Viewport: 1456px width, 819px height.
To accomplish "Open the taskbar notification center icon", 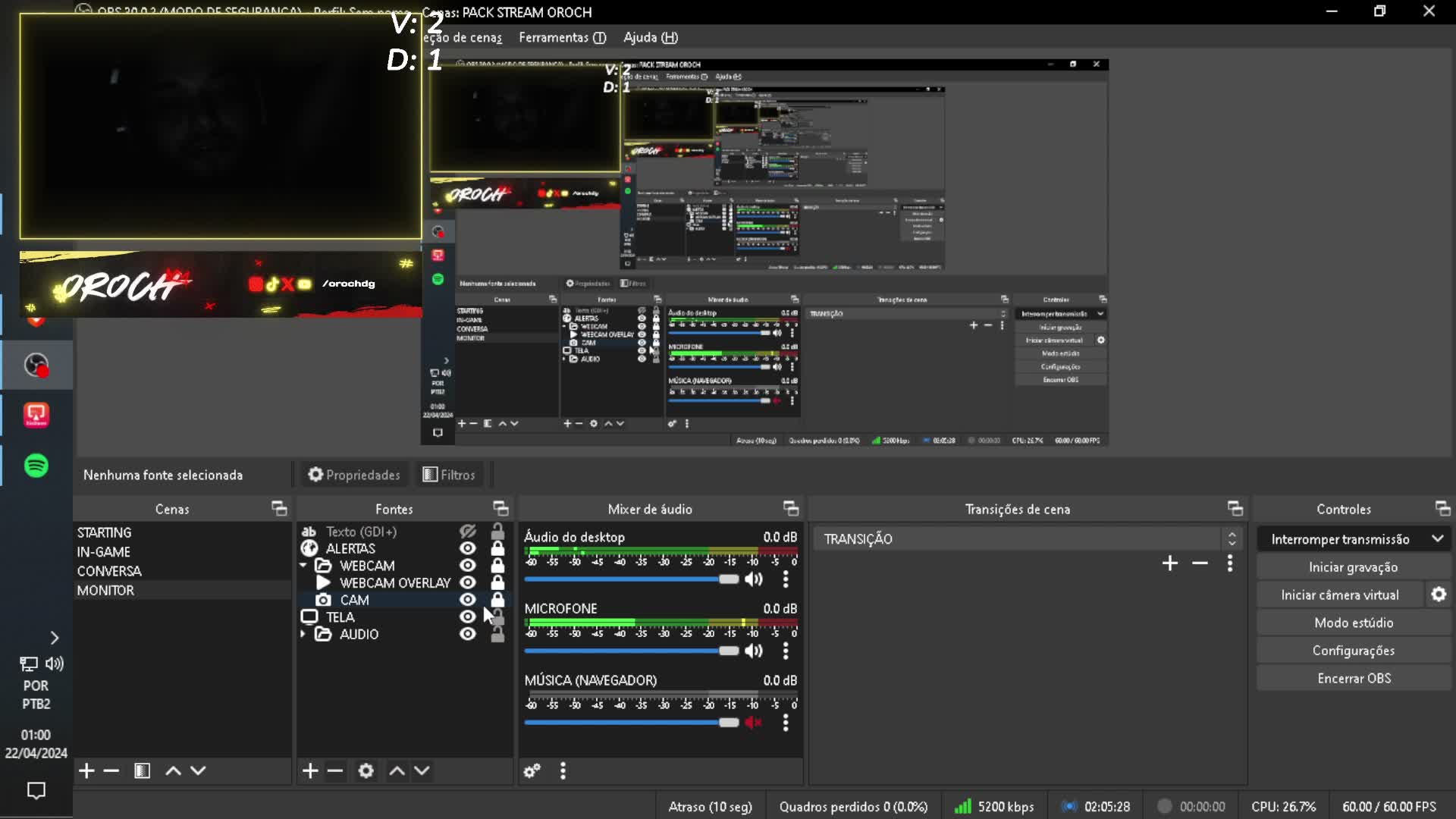I will [x=36, y=790].
